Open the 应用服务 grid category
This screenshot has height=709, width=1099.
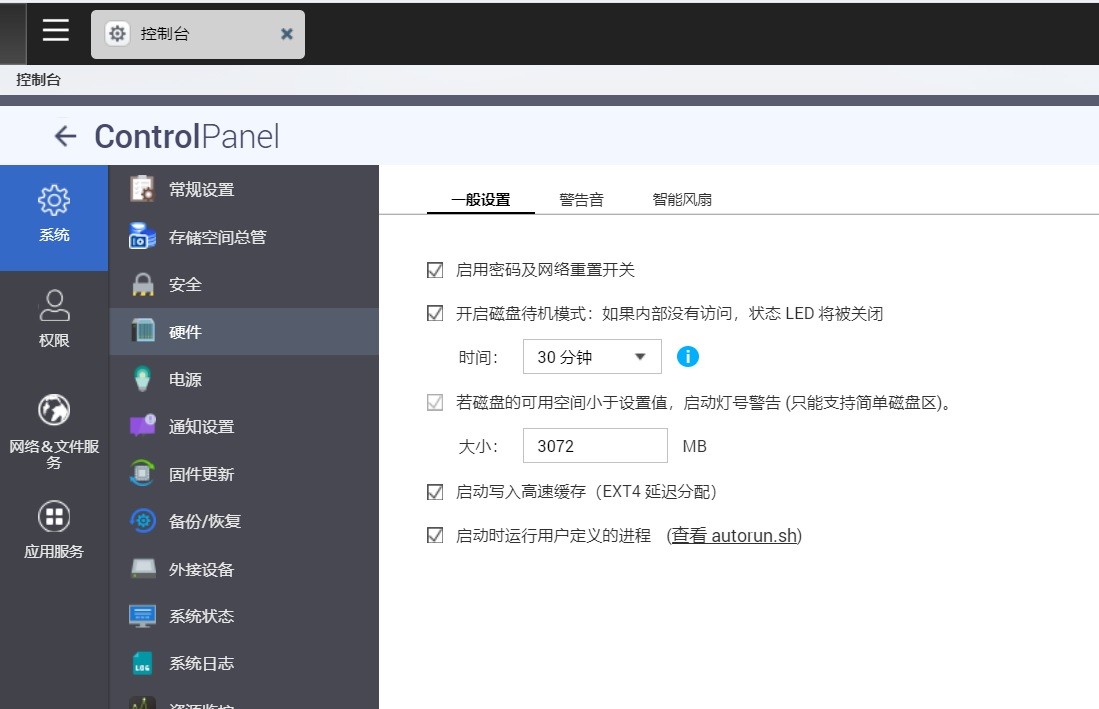[x=54, y=530]
